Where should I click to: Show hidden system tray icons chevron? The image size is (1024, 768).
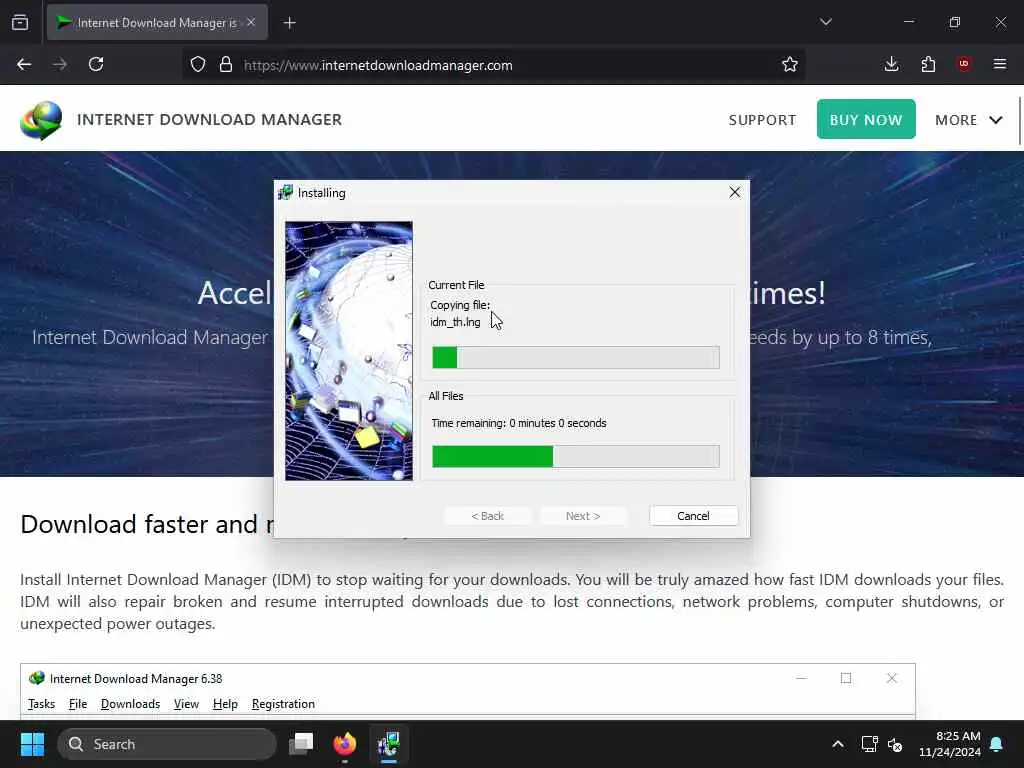tap(838, 744)
